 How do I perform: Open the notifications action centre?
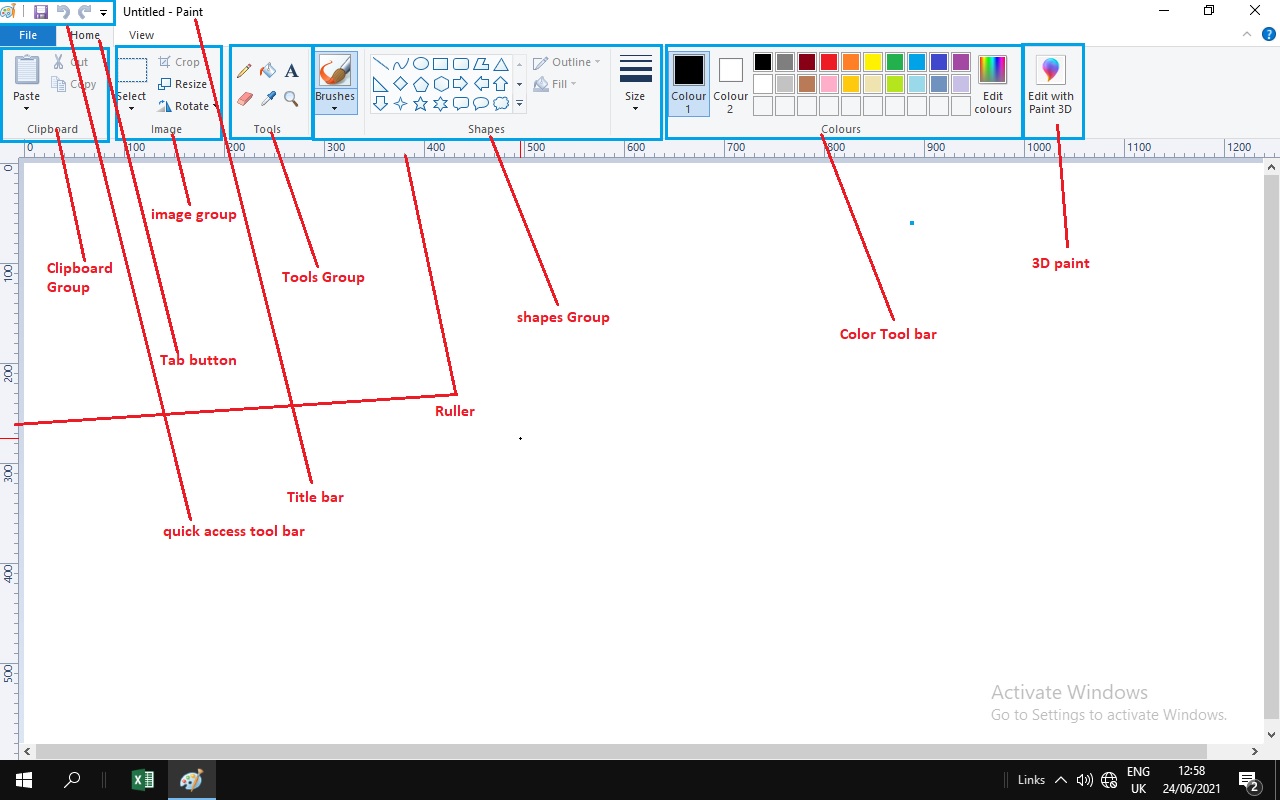pyautogui.click(x=1248, y=780)
